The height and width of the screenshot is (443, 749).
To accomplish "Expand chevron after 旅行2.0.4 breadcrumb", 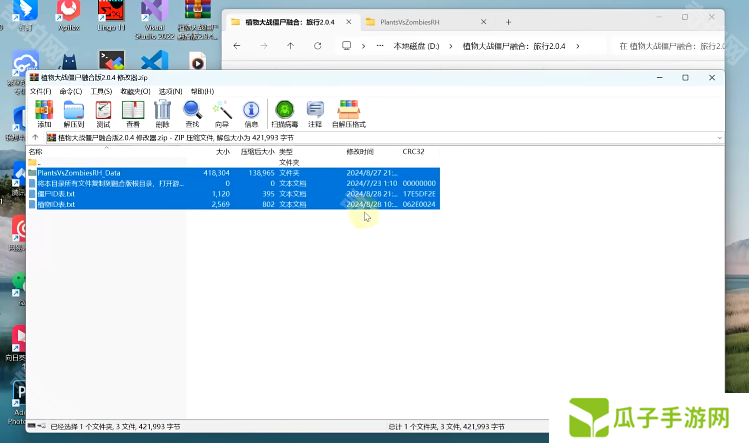I will coord(578,46).
